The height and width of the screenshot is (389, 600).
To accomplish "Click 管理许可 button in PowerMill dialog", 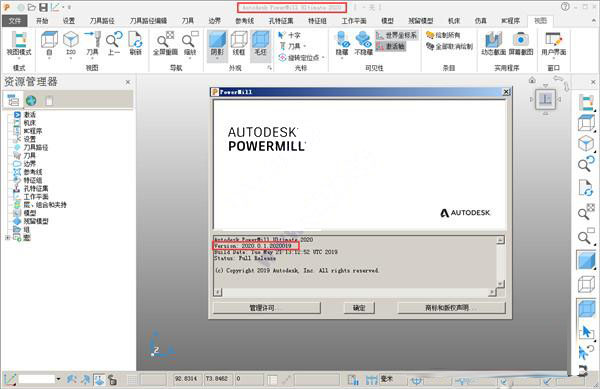I will [x=267, y=308].
